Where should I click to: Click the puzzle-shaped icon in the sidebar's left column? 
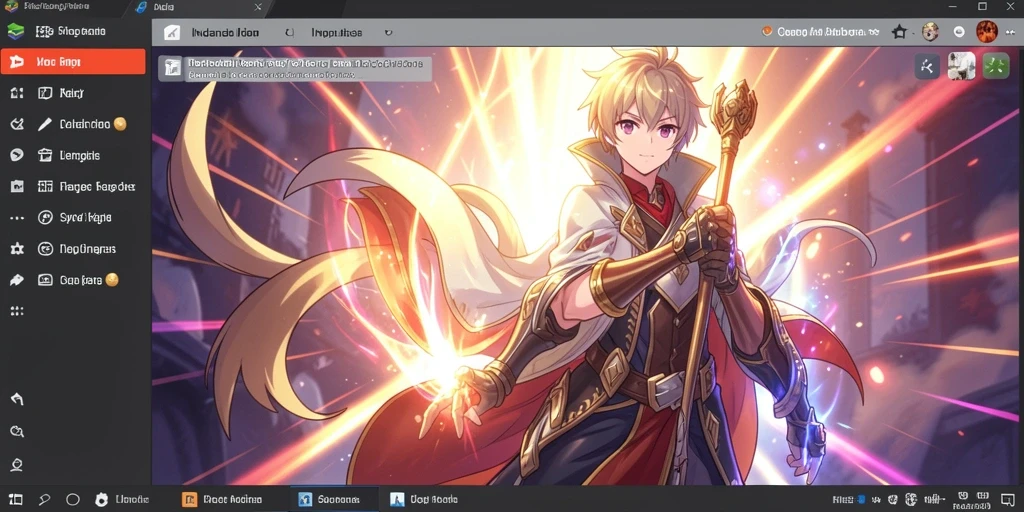point(16,249)
